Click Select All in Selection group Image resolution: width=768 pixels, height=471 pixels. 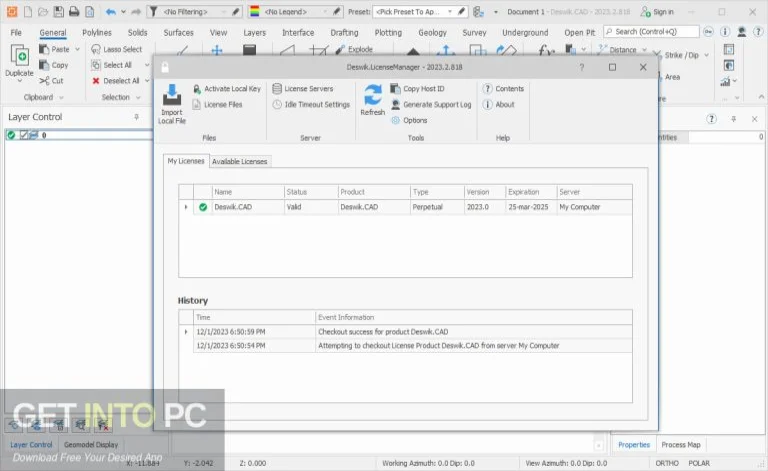pos(112,65)
